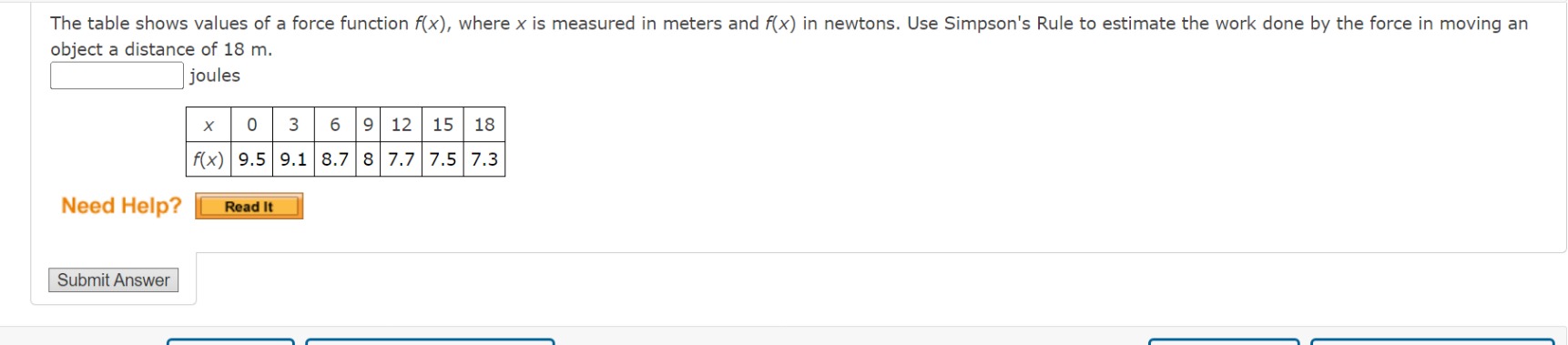Click the Need Help? label
This screenshot has height=345, width=1568.
tap(121, 206)
